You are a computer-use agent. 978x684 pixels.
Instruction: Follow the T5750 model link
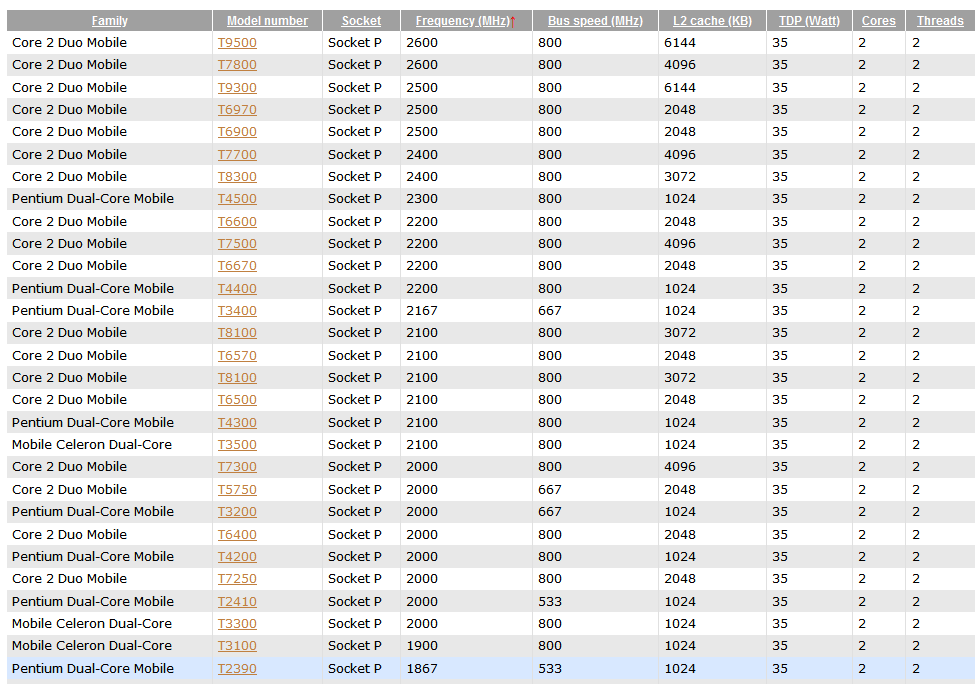tap(237, 489)
